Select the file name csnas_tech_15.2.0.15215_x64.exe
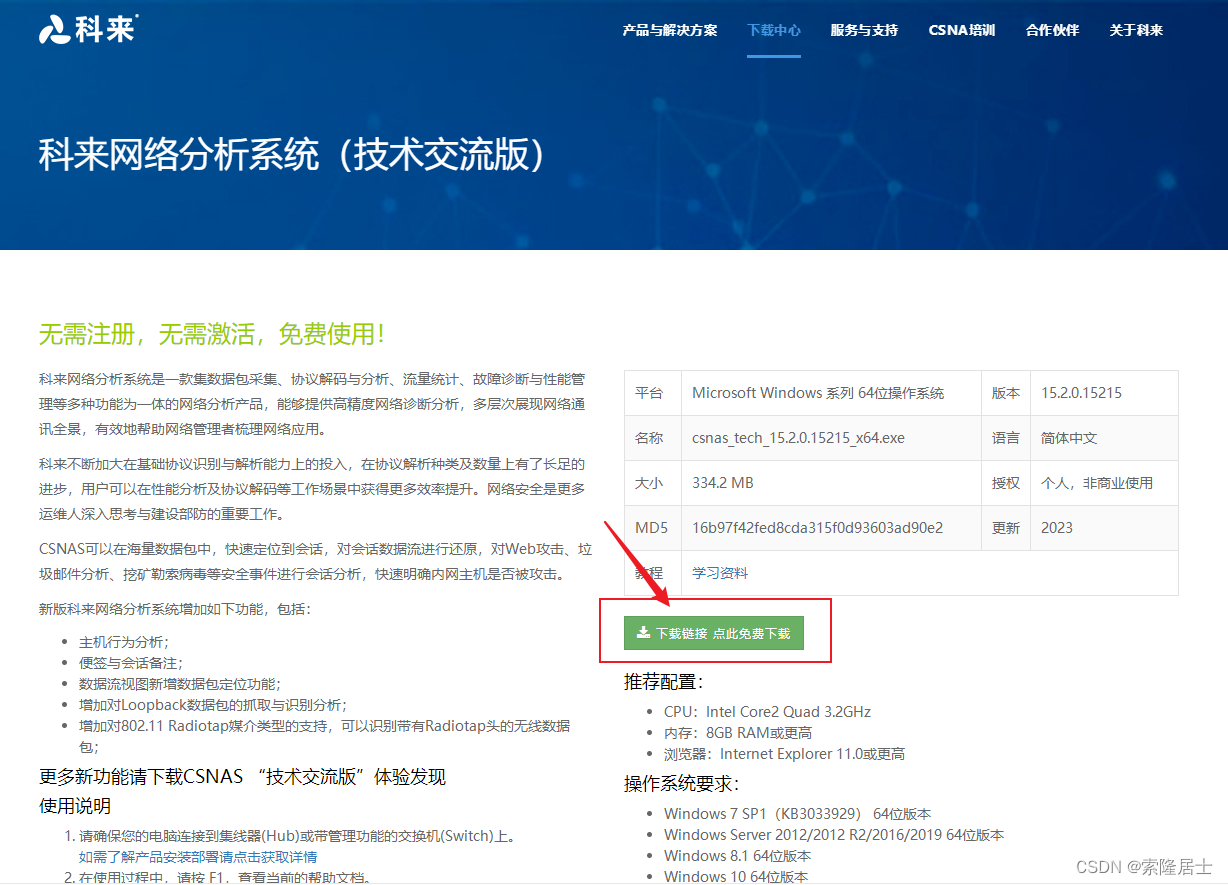The height and width of the screenshot is (885, 1228). tap(798, 438)
